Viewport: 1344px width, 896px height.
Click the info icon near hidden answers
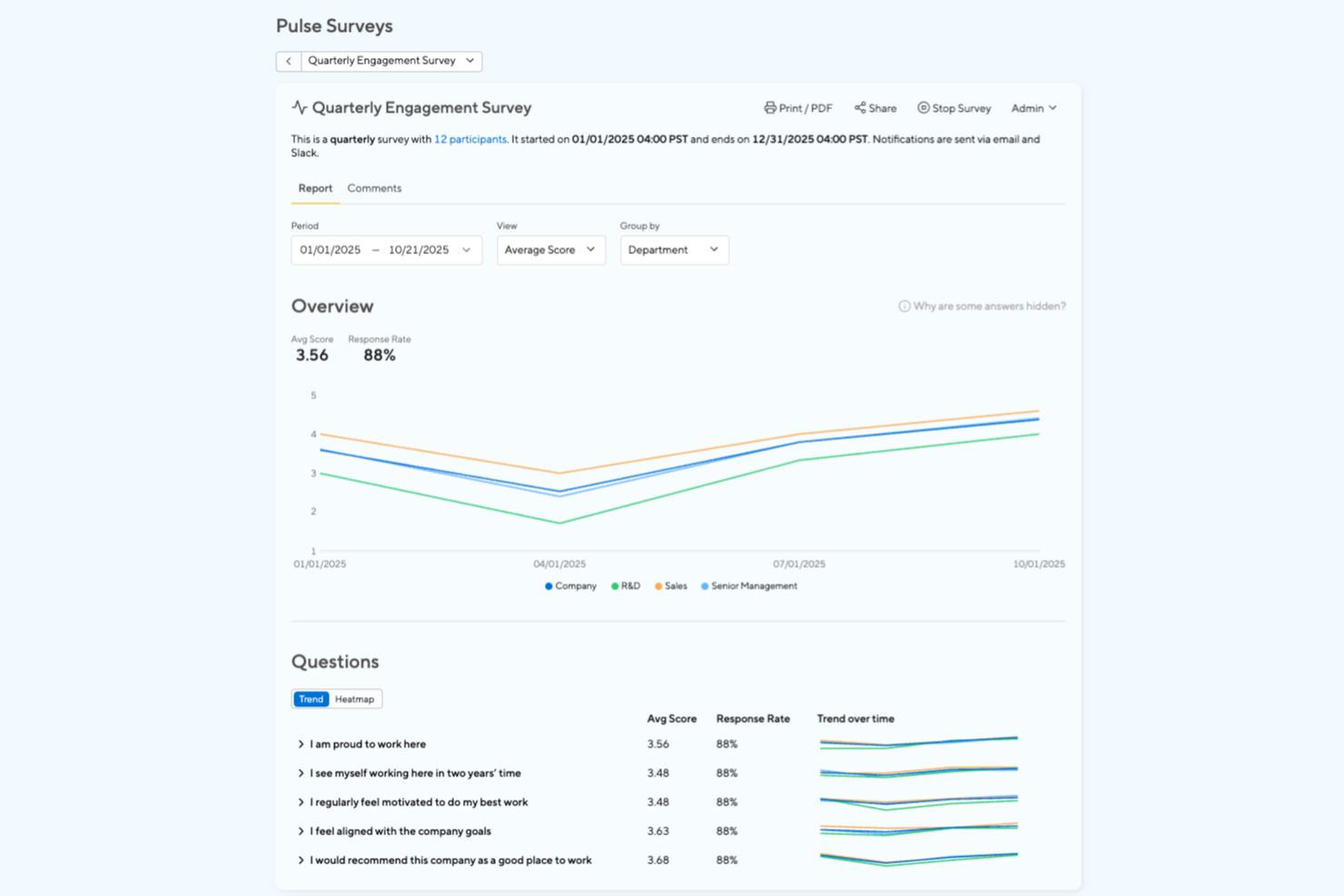904,307
